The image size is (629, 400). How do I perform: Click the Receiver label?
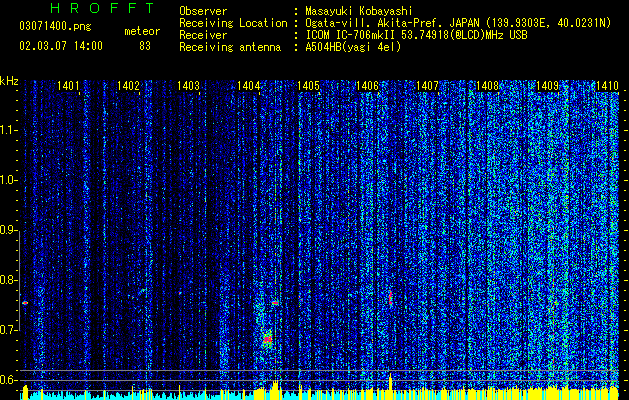coord(203,35)
